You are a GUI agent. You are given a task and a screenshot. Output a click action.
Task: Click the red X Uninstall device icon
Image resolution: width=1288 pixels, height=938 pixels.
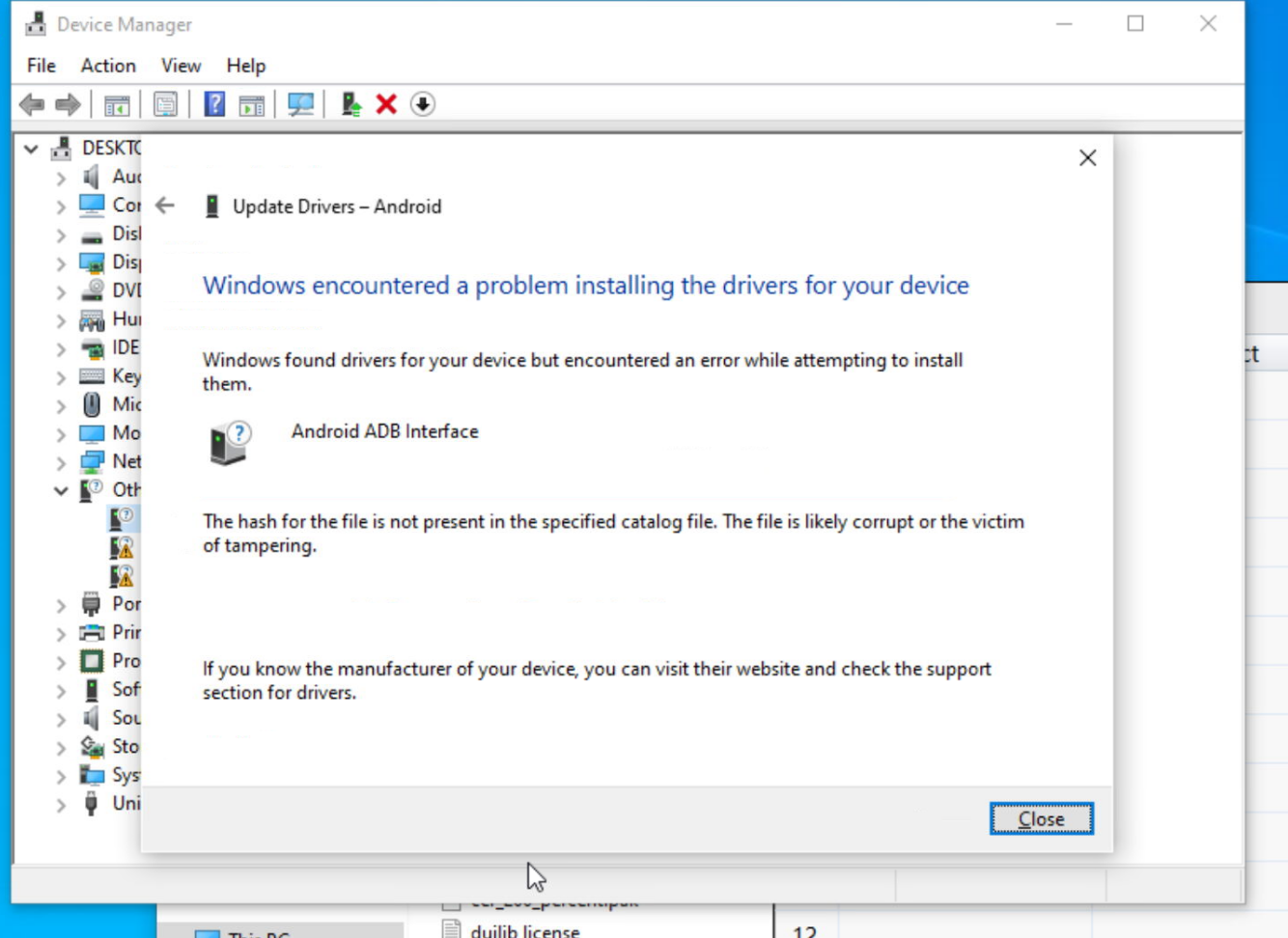pyautogui.click(x=386, y=104)
